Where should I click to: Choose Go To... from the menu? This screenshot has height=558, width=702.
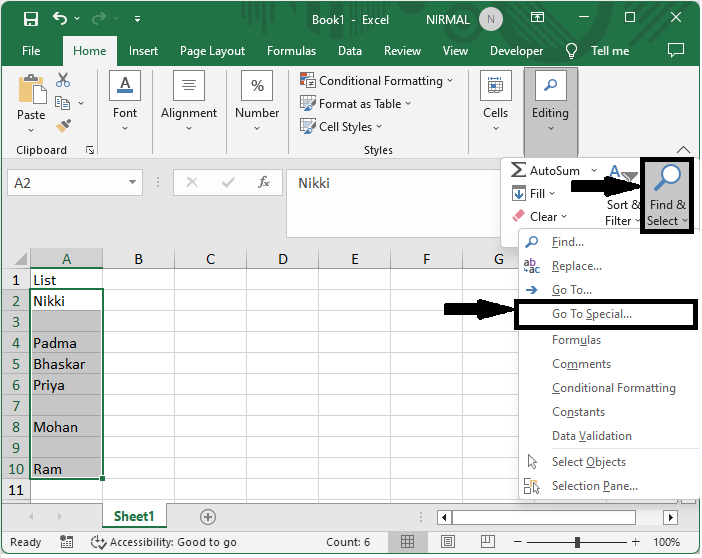click(608, 290)
